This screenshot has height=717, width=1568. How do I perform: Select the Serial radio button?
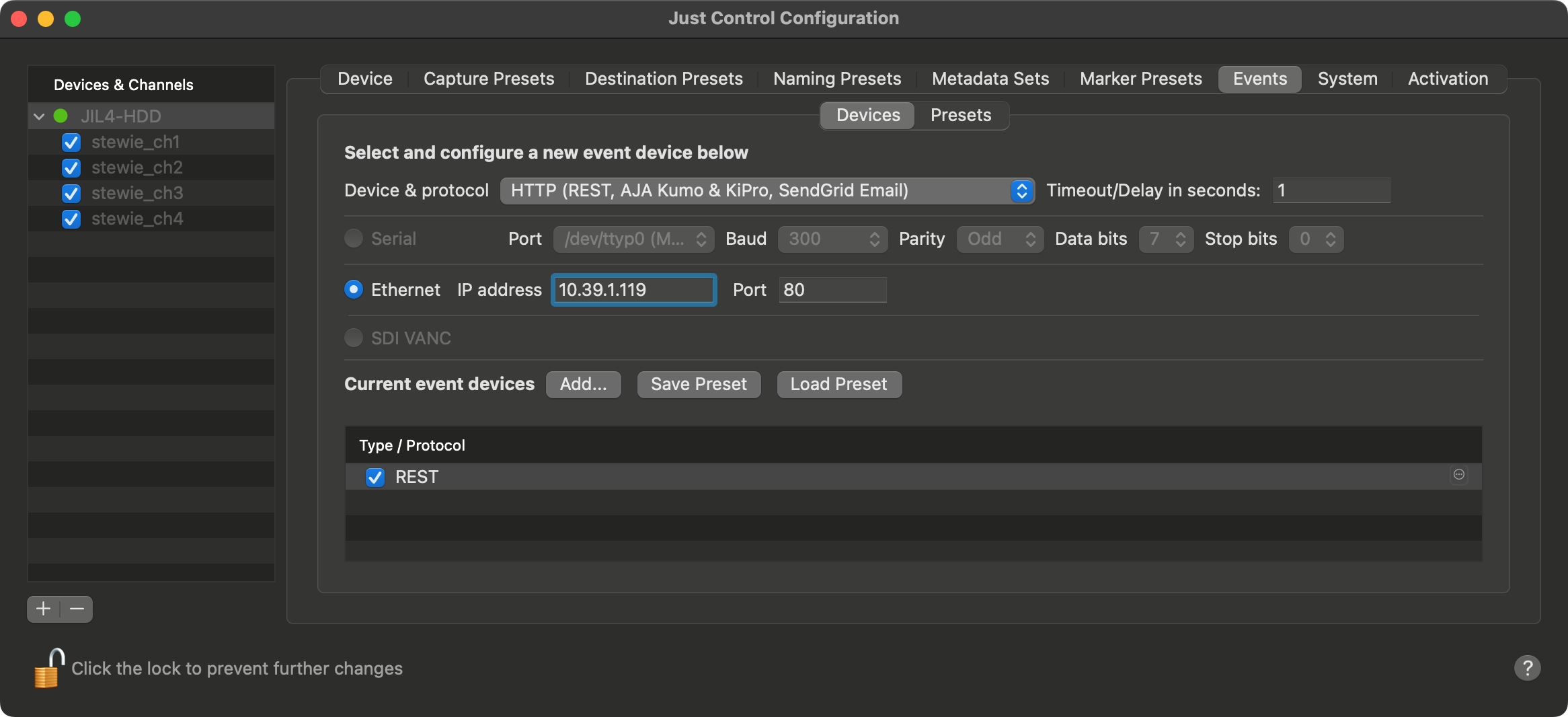354,238
